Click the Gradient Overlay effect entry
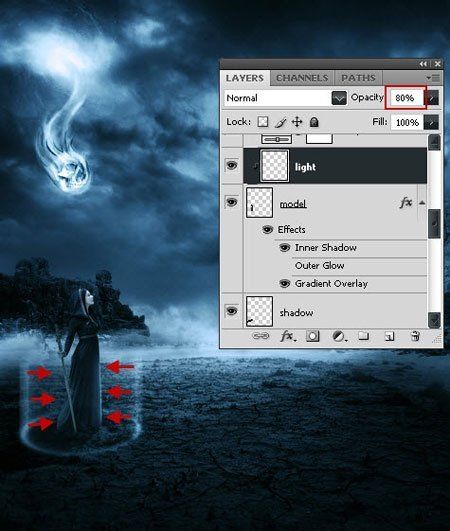The width and height of the screenshot is (450, 531). (x=331, y=284)
